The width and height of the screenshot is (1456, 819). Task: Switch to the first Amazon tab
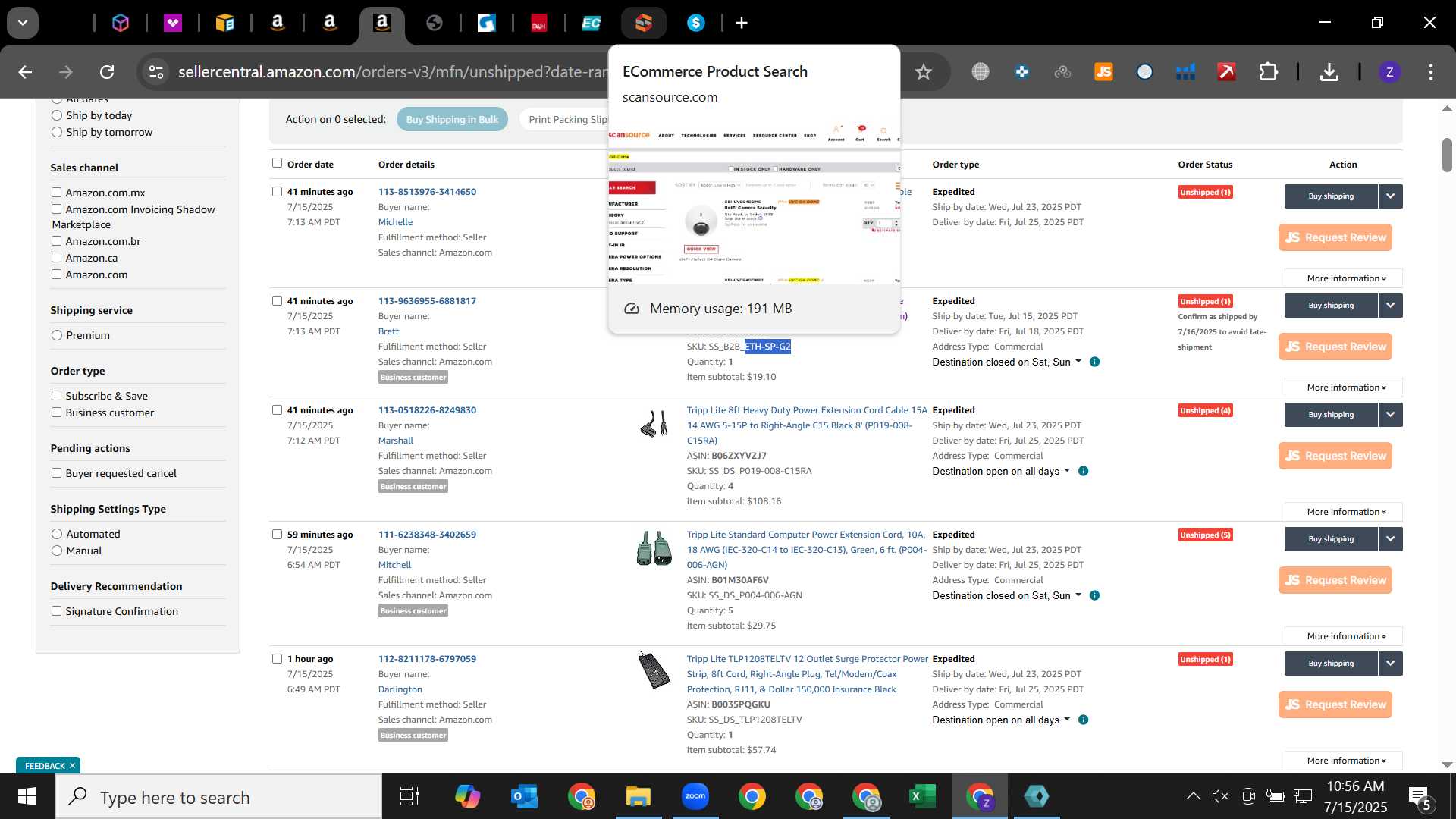click(278, 23)
